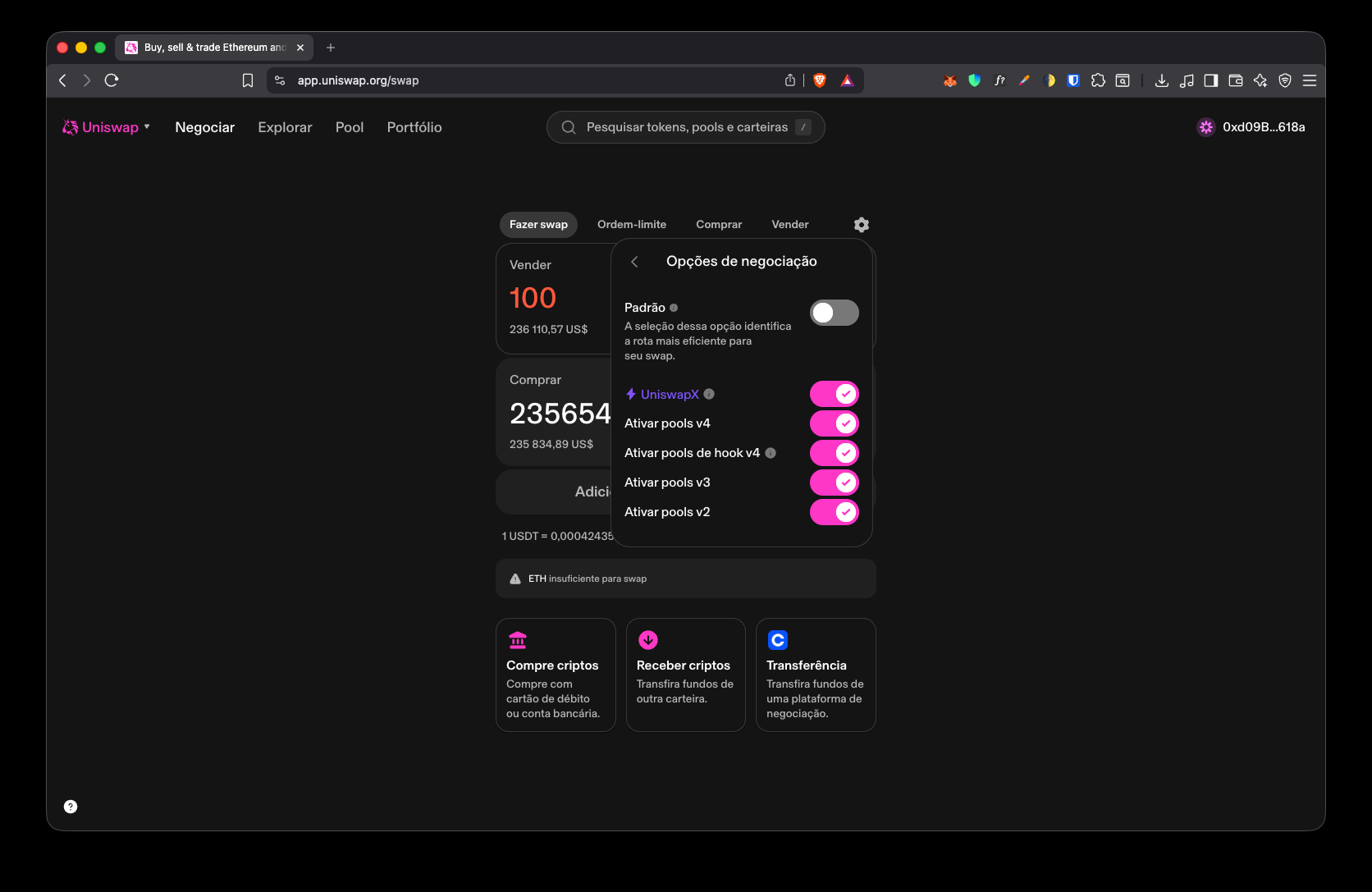Image resolution: width=1372 pixels, height=892 pixels.
Task: Click the wallet avatar icon
Action: pyautogui.click(x=1205, y=127)
